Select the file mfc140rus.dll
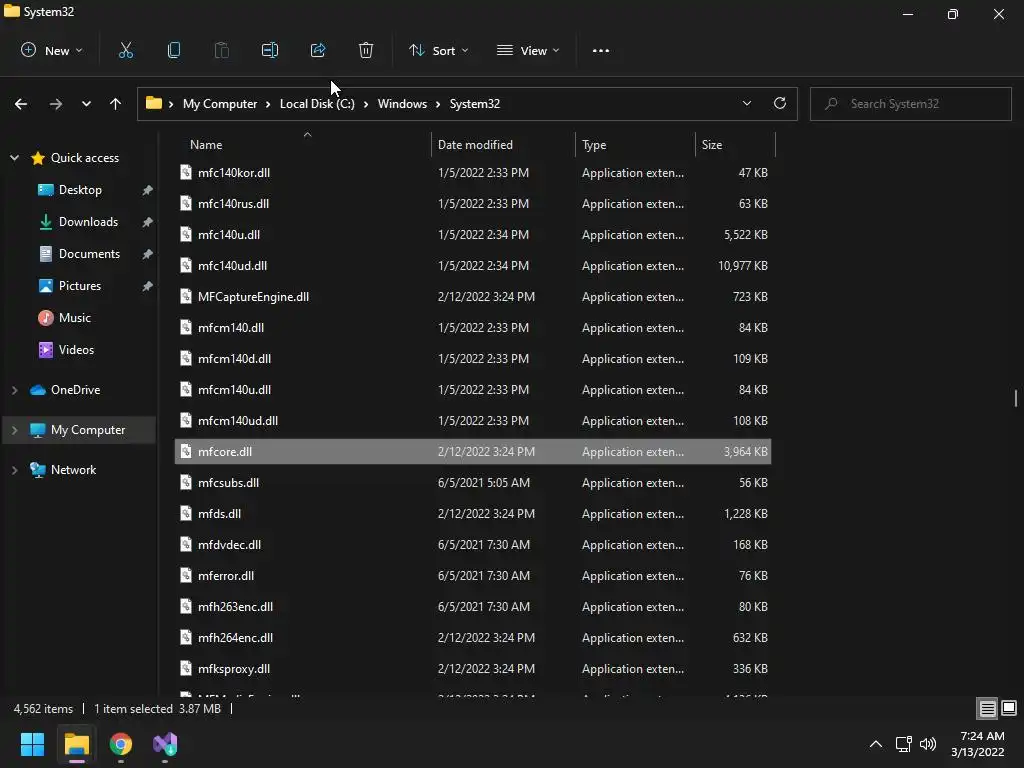 [x=473, y=204]
